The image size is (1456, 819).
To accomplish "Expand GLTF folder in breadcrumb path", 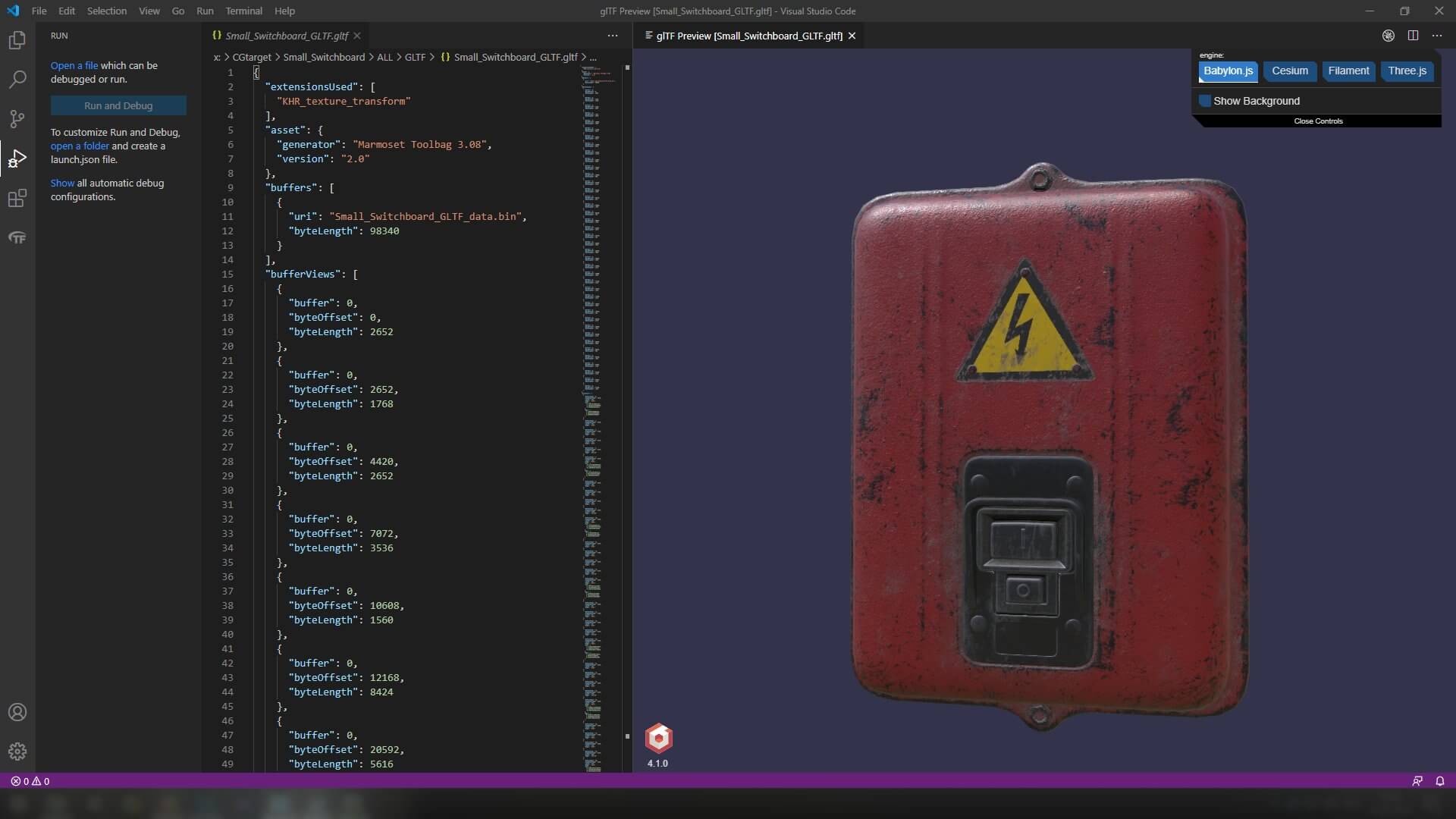I will click(x=415, y=57).
